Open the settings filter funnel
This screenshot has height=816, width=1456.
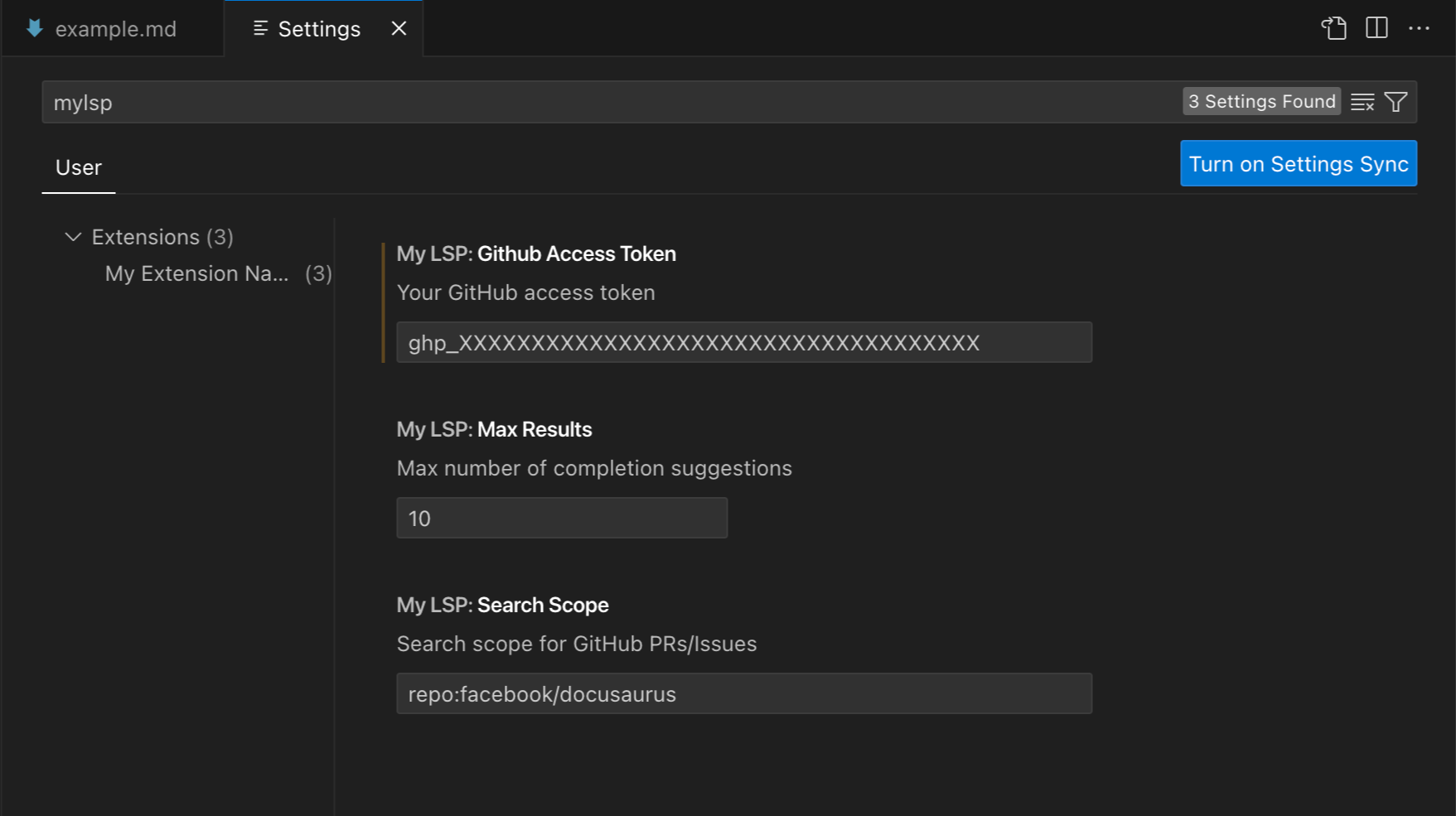click(x=1396, y=102)
